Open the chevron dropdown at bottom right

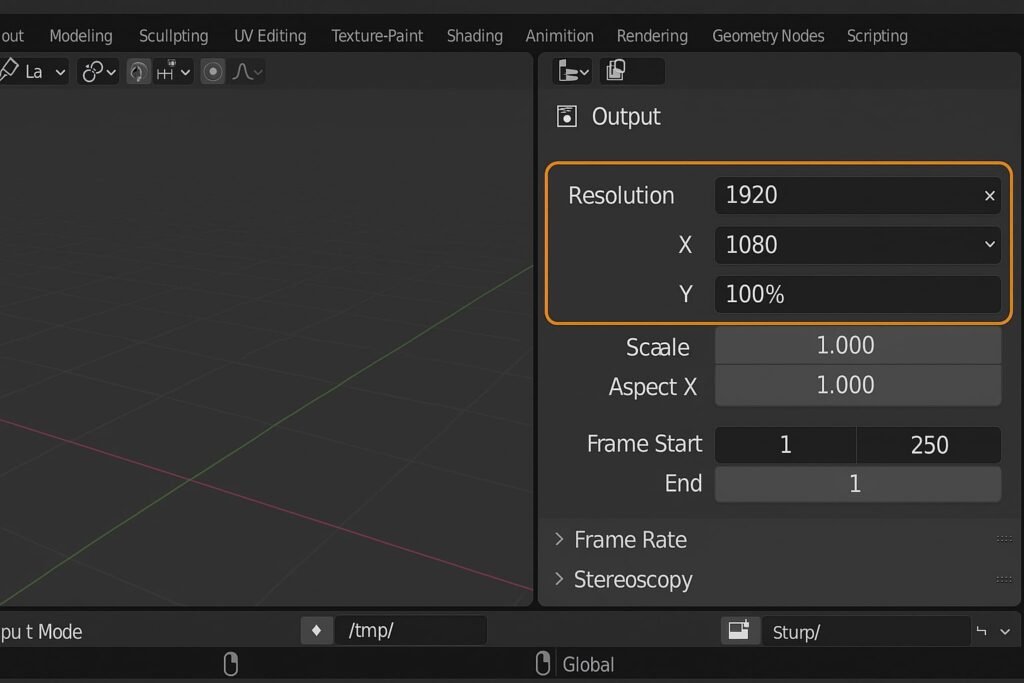(1005, 631)
